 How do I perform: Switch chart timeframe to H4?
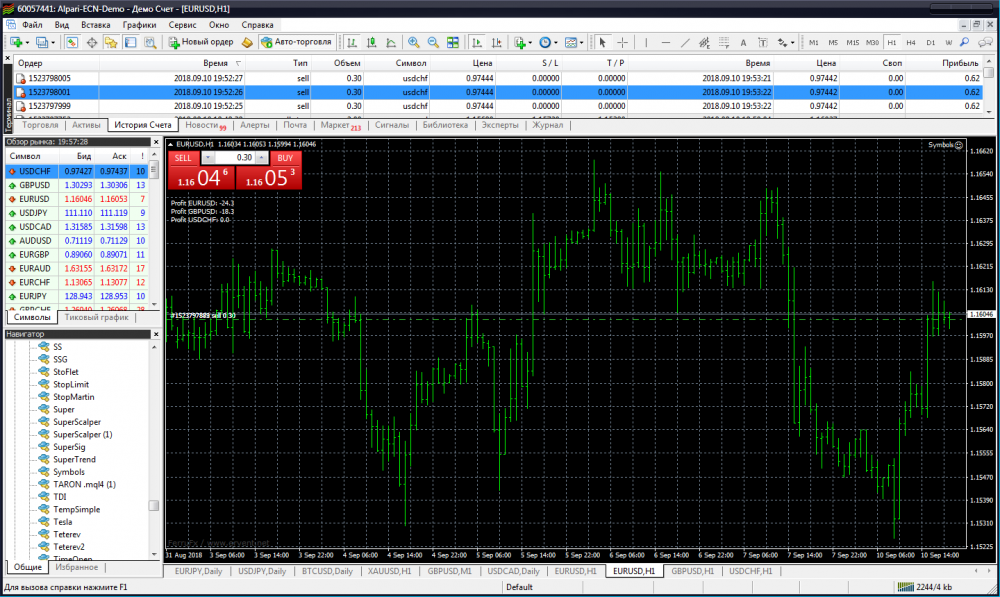coord(911,42)
